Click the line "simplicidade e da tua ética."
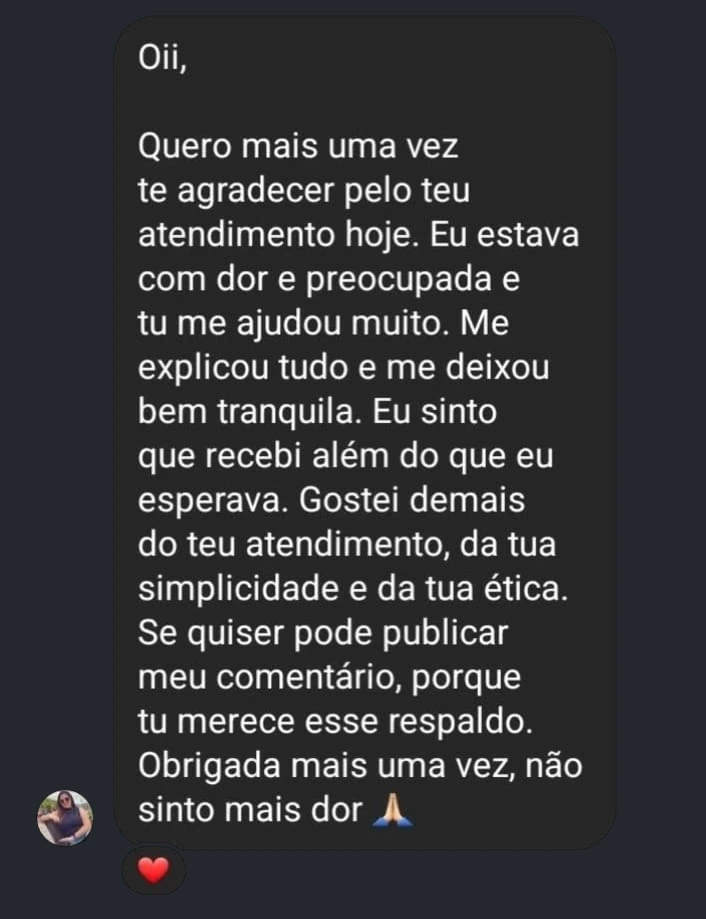The image size is (706, 919). click(x=353, y=589)
